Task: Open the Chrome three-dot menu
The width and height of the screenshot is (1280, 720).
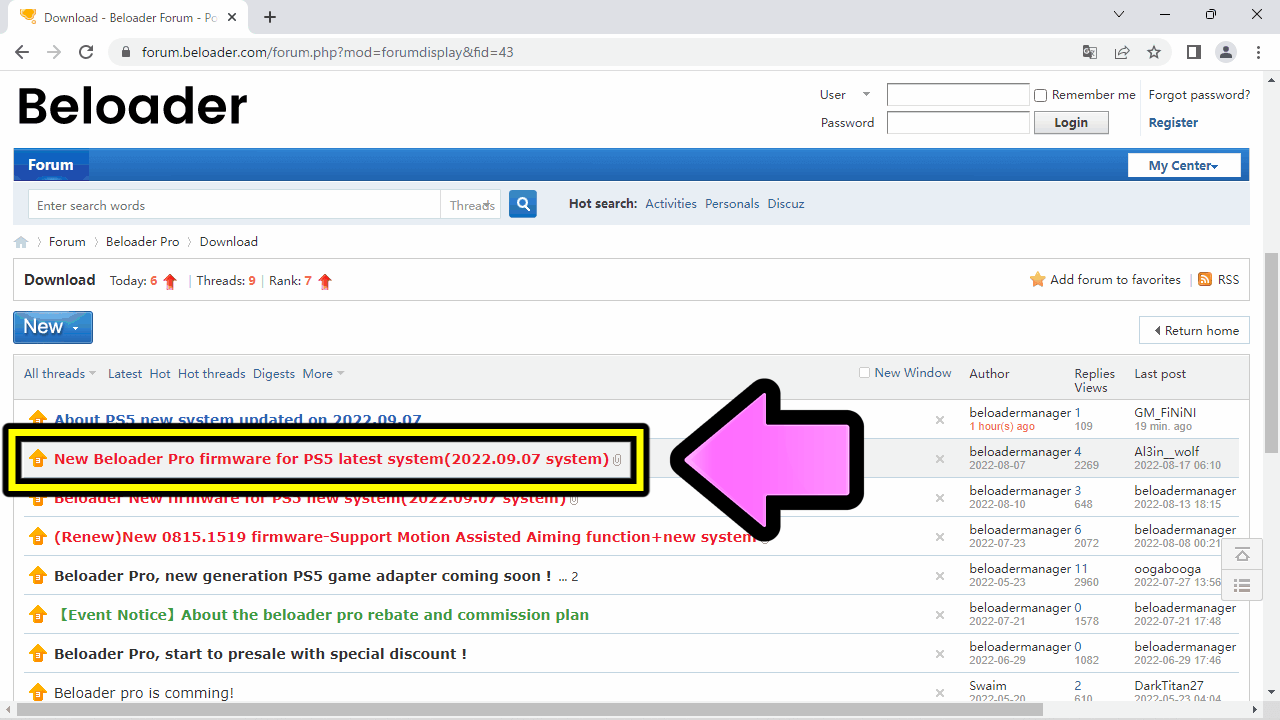Action: [x=1258, y=52]
